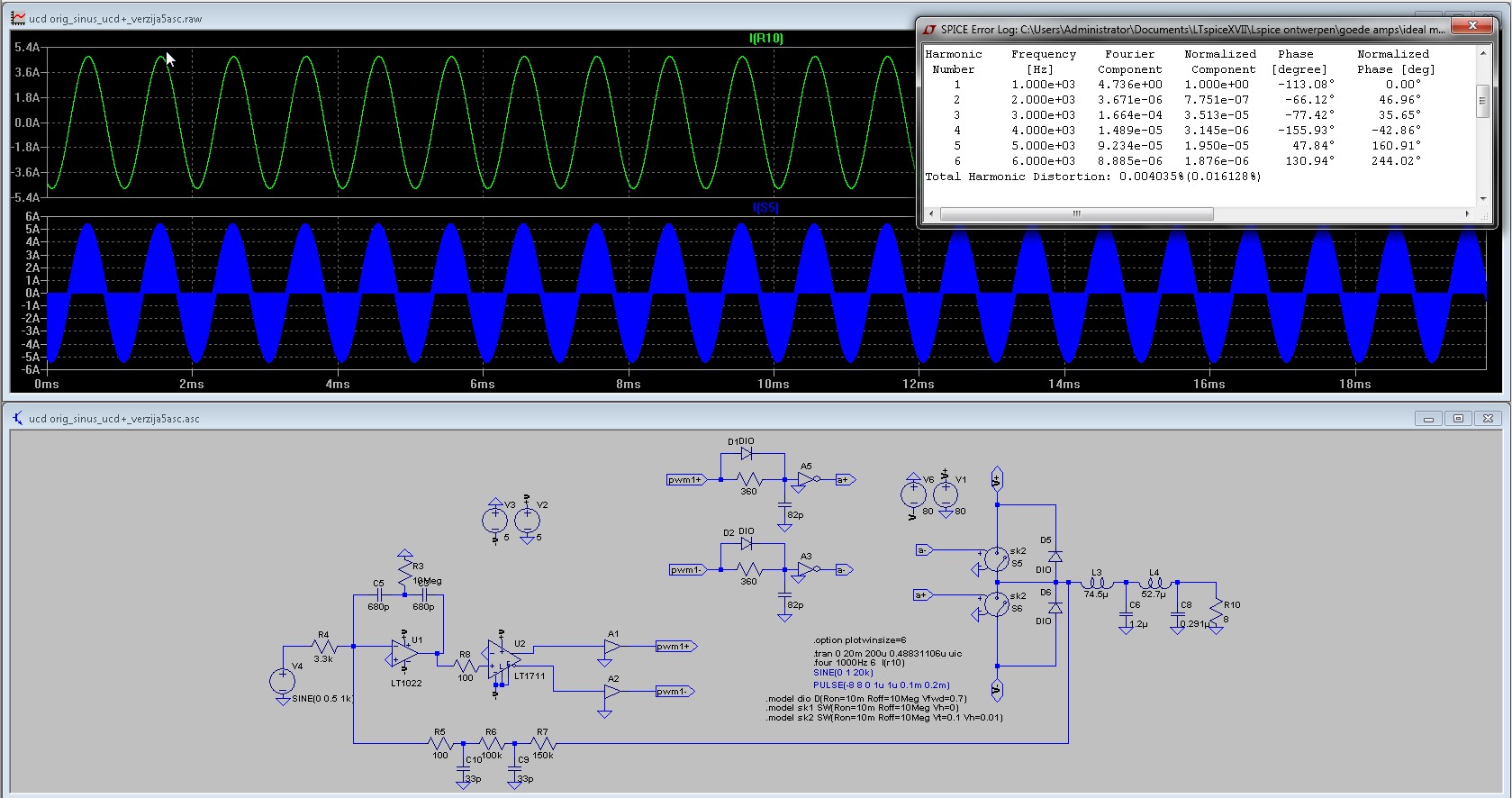Select inductor L3 74.5µ symbol

tap(1097, 583)
